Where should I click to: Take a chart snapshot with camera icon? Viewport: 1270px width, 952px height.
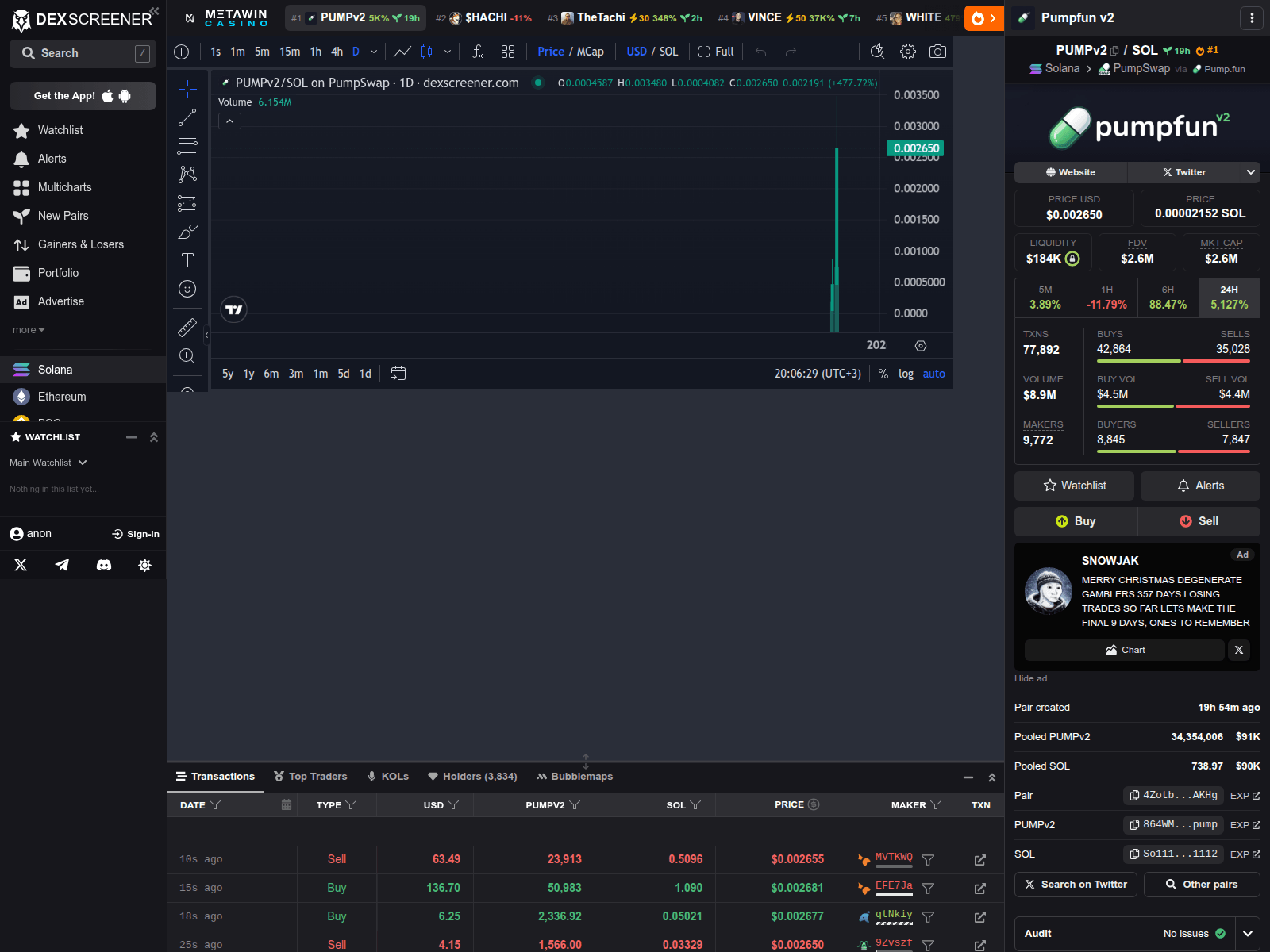(x=937, y=52)
